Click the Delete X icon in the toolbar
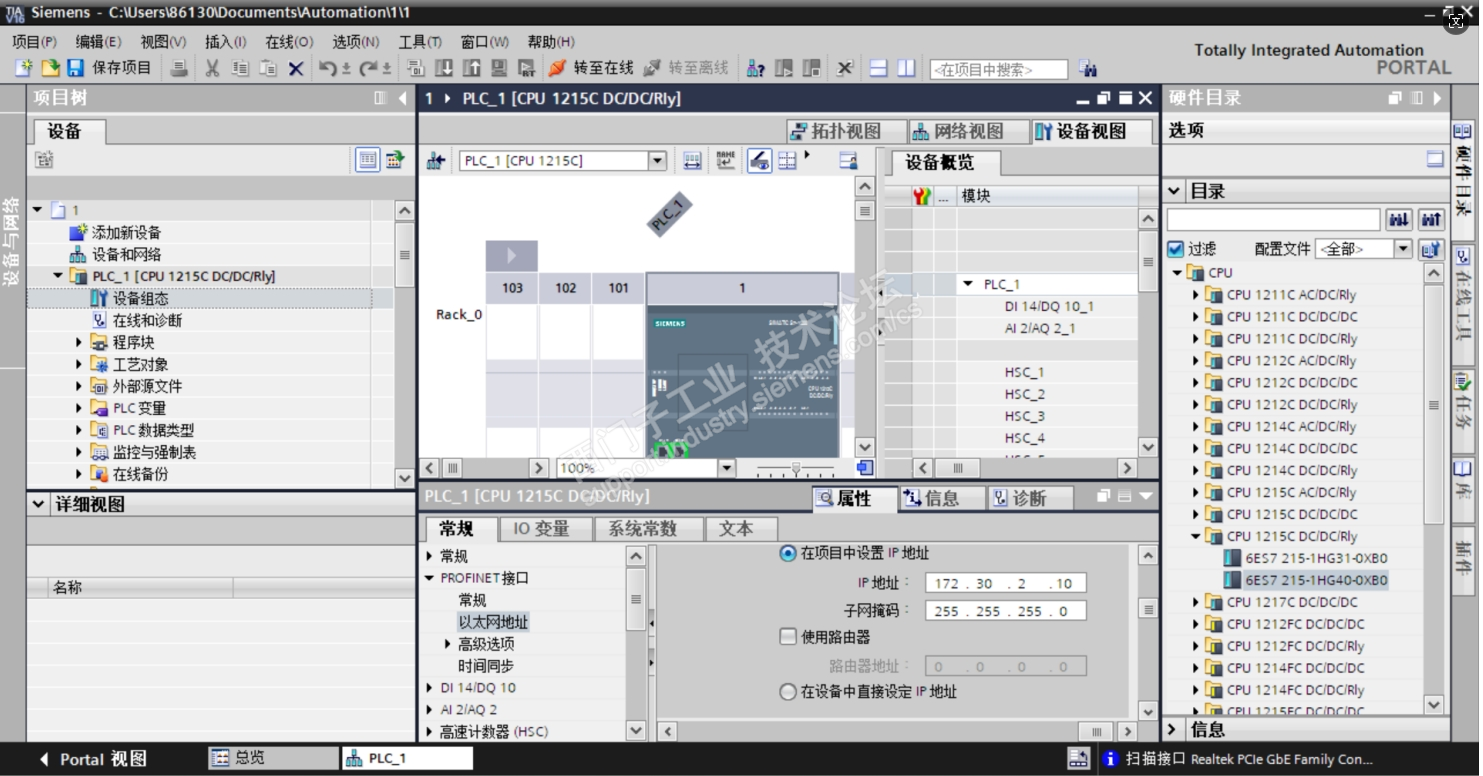This screenshot has width=1483, height=776. (x=296, y=68)
